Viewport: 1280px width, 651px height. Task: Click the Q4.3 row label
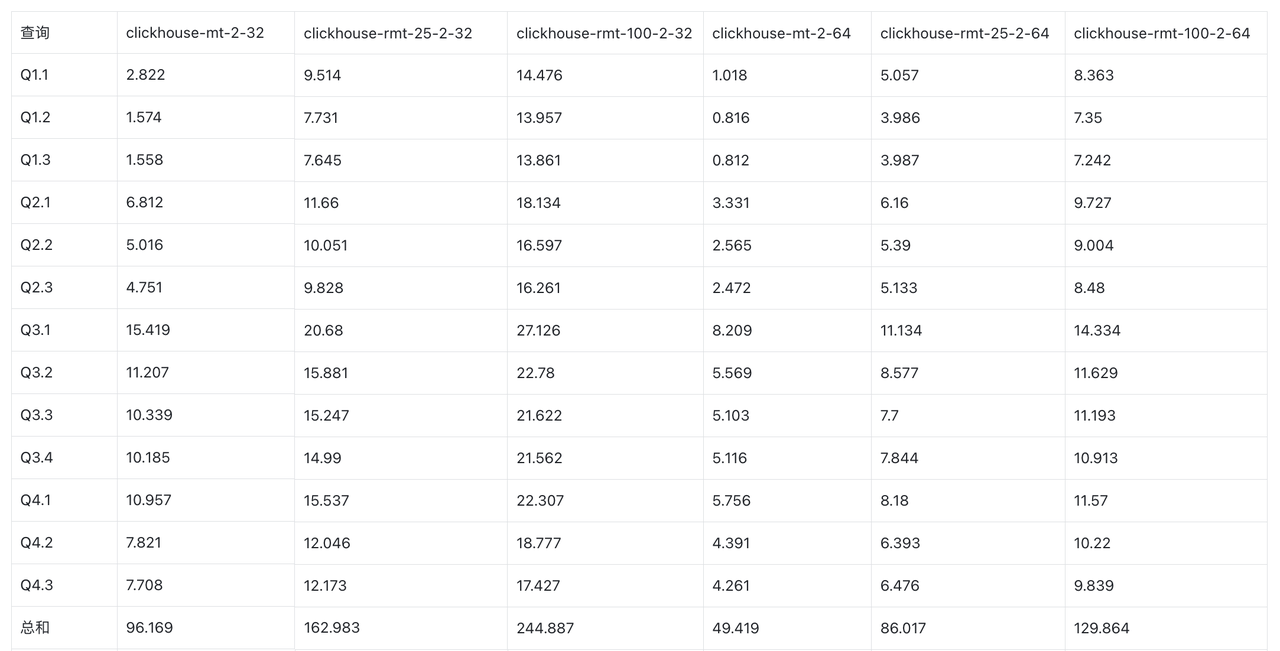36,585
